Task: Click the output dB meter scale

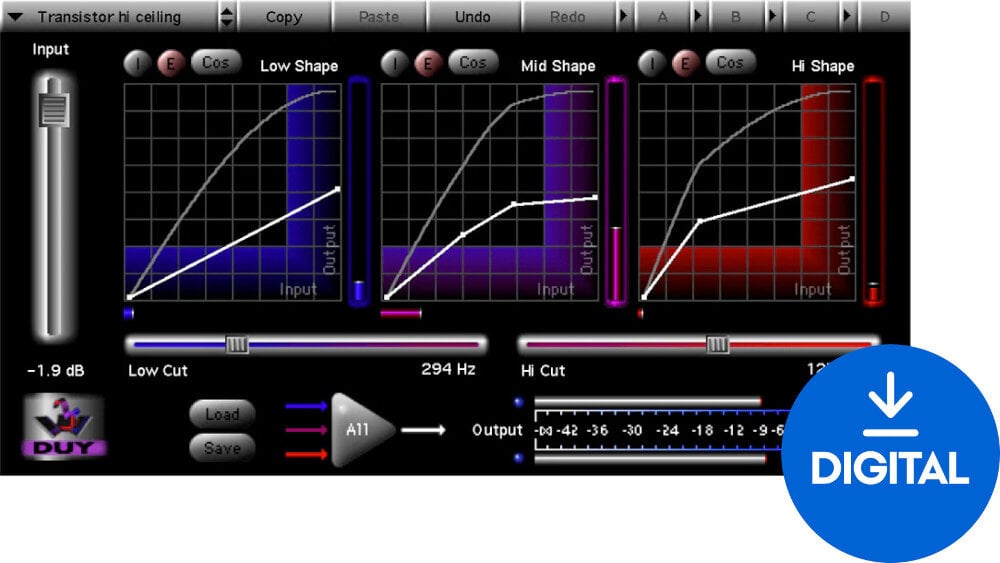Action: click(660, 430)
